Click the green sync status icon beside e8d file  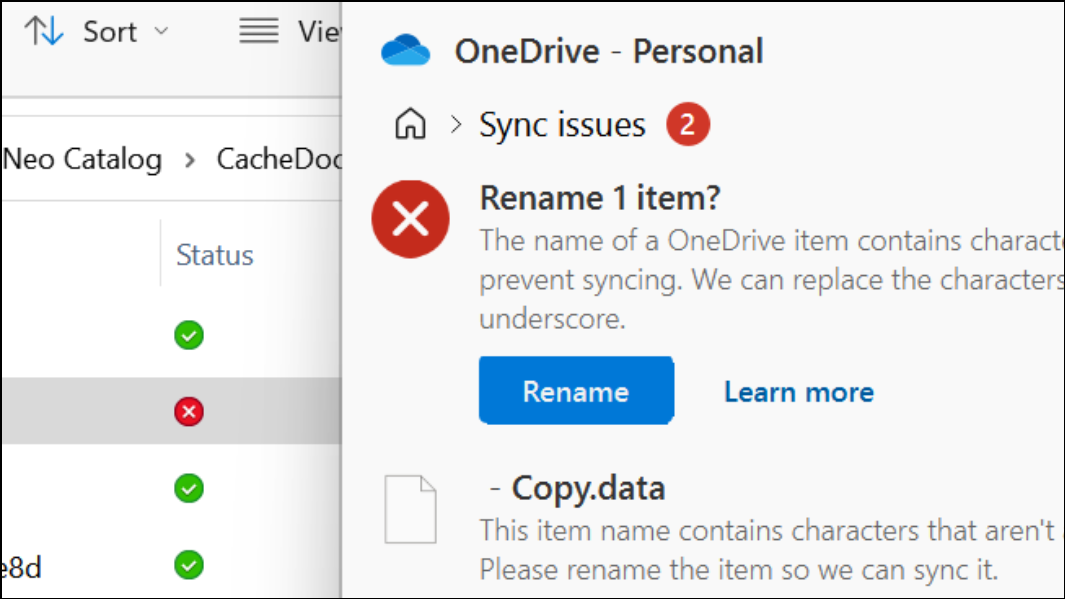[187, 565]
